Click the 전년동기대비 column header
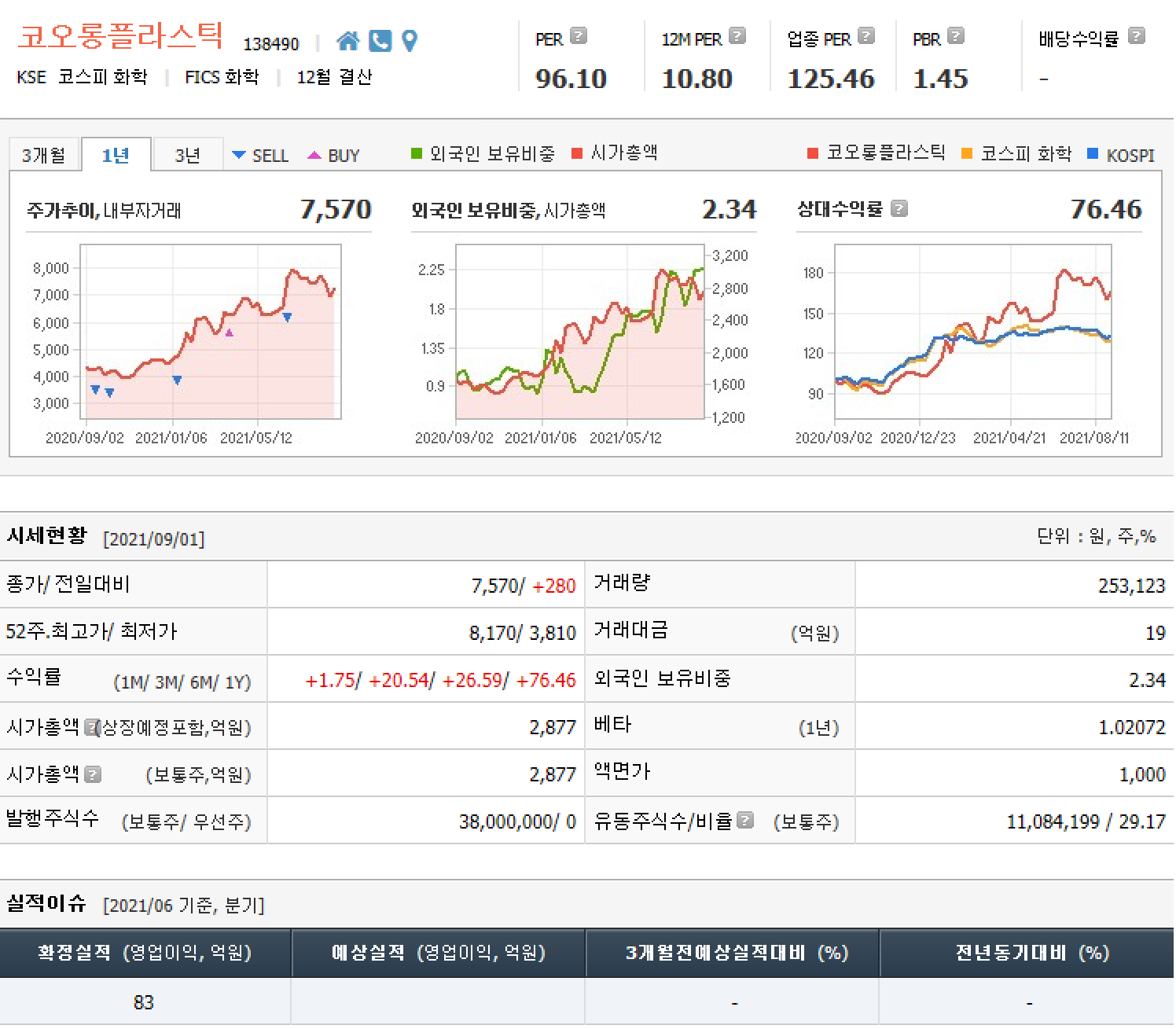This screenshot has height=1029, width=1176. 1027,953
